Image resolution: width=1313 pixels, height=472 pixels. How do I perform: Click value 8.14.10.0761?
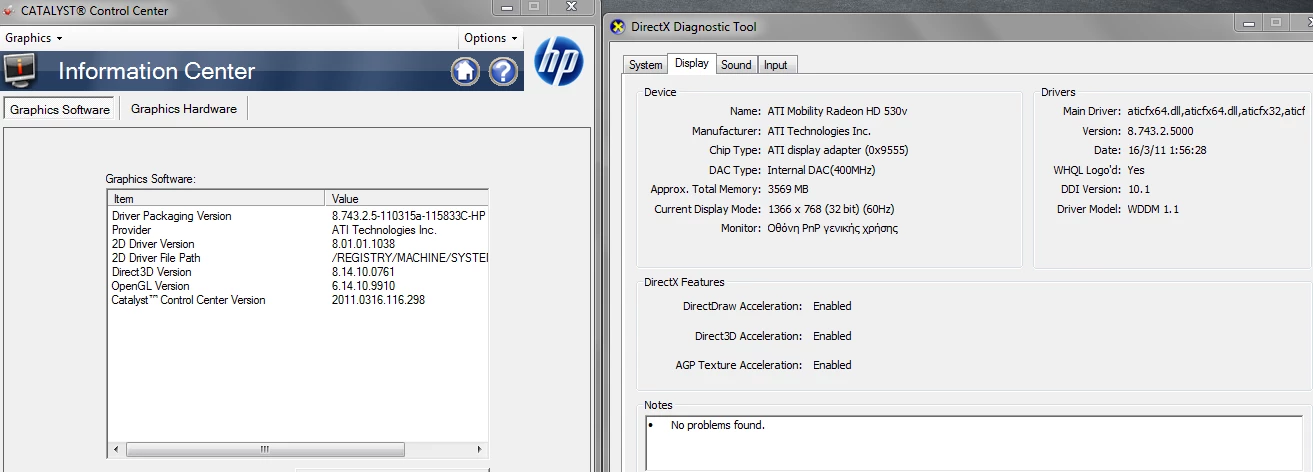click(363, 272)
